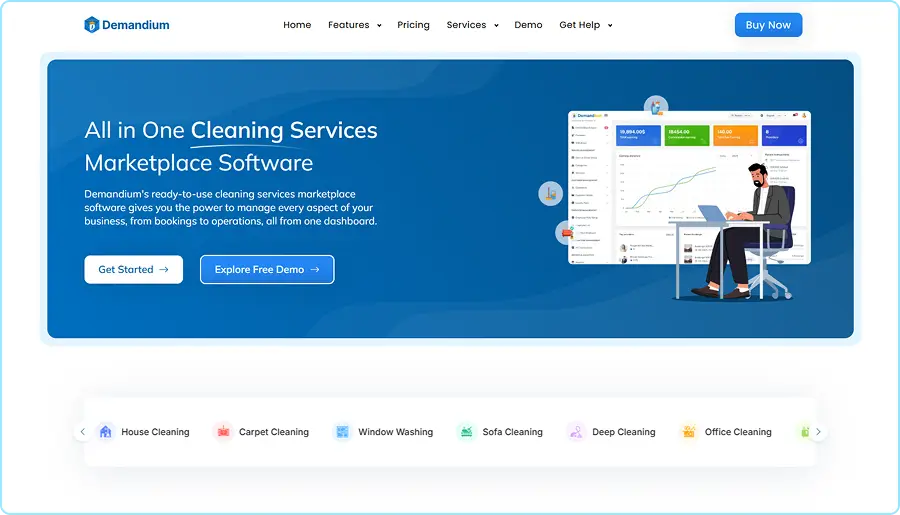
Task: Click the House Cleaning icon
Action: tap(105, 432)
